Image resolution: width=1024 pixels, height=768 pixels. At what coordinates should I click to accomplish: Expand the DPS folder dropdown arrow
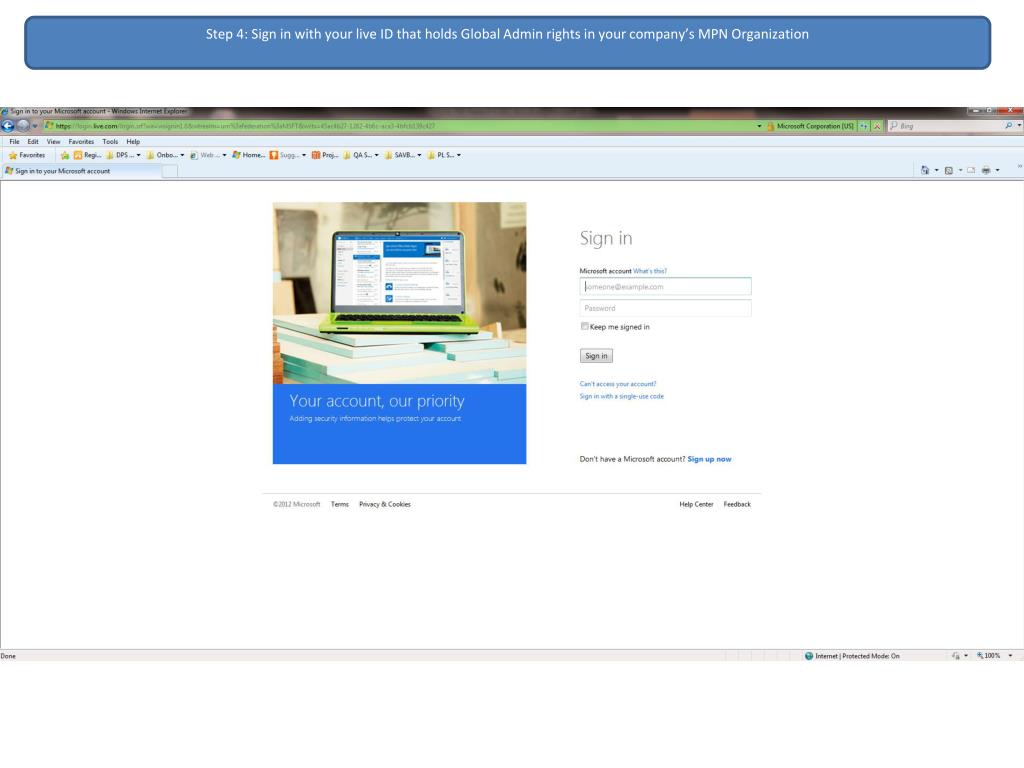pyautogui.click(x=138, y=155)
